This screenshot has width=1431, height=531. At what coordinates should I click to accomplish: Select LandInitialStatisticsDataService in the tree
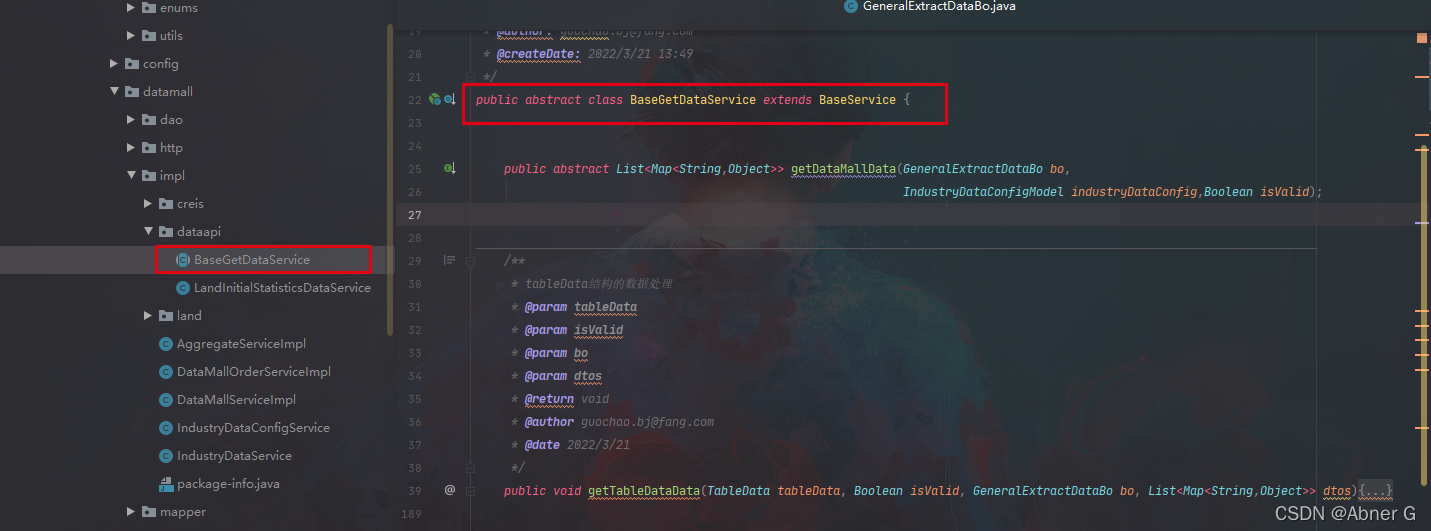click(x=282, y=288)
